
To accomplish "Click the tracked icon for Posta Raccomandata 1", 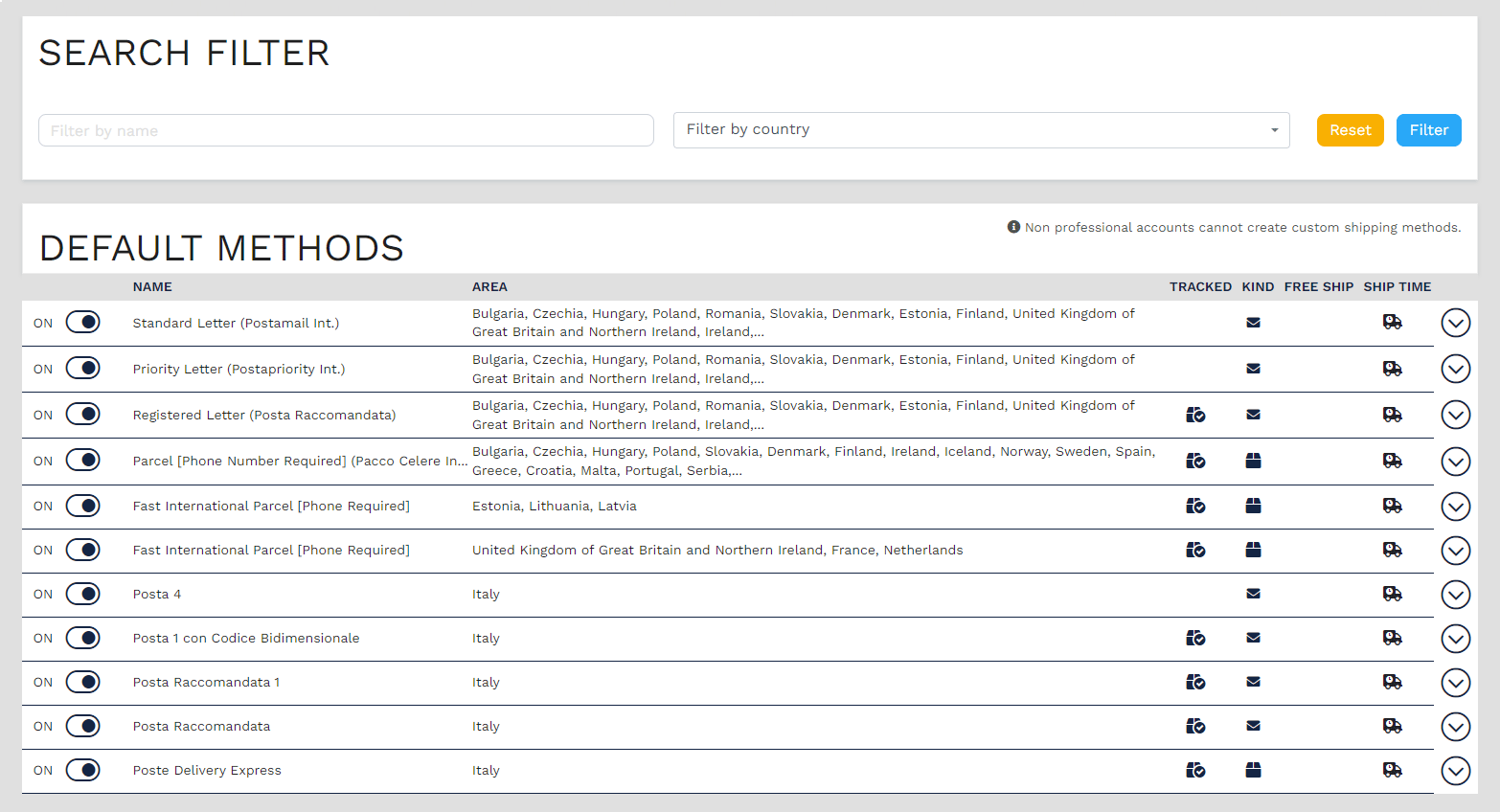I will pos(1195,682).
